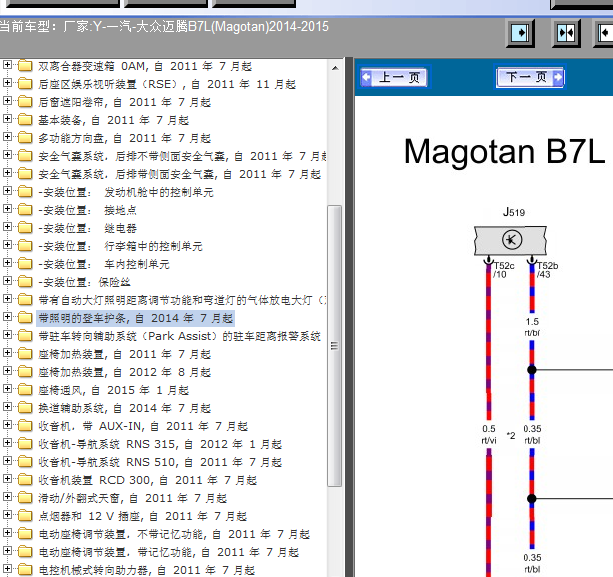This screenshot has height=577, width=613.
Task: Expand the 多功能方向盘 tree node
Action: coord(7,136)
